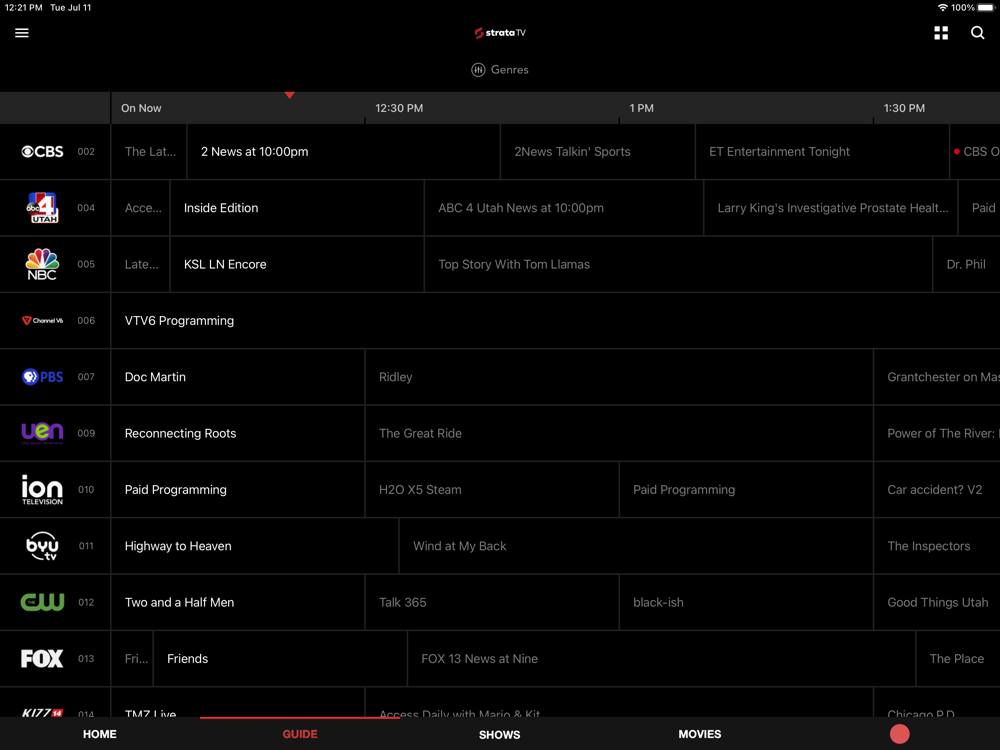Check the battery status indicator
The image size is (1000, 750).
(985, 8)
